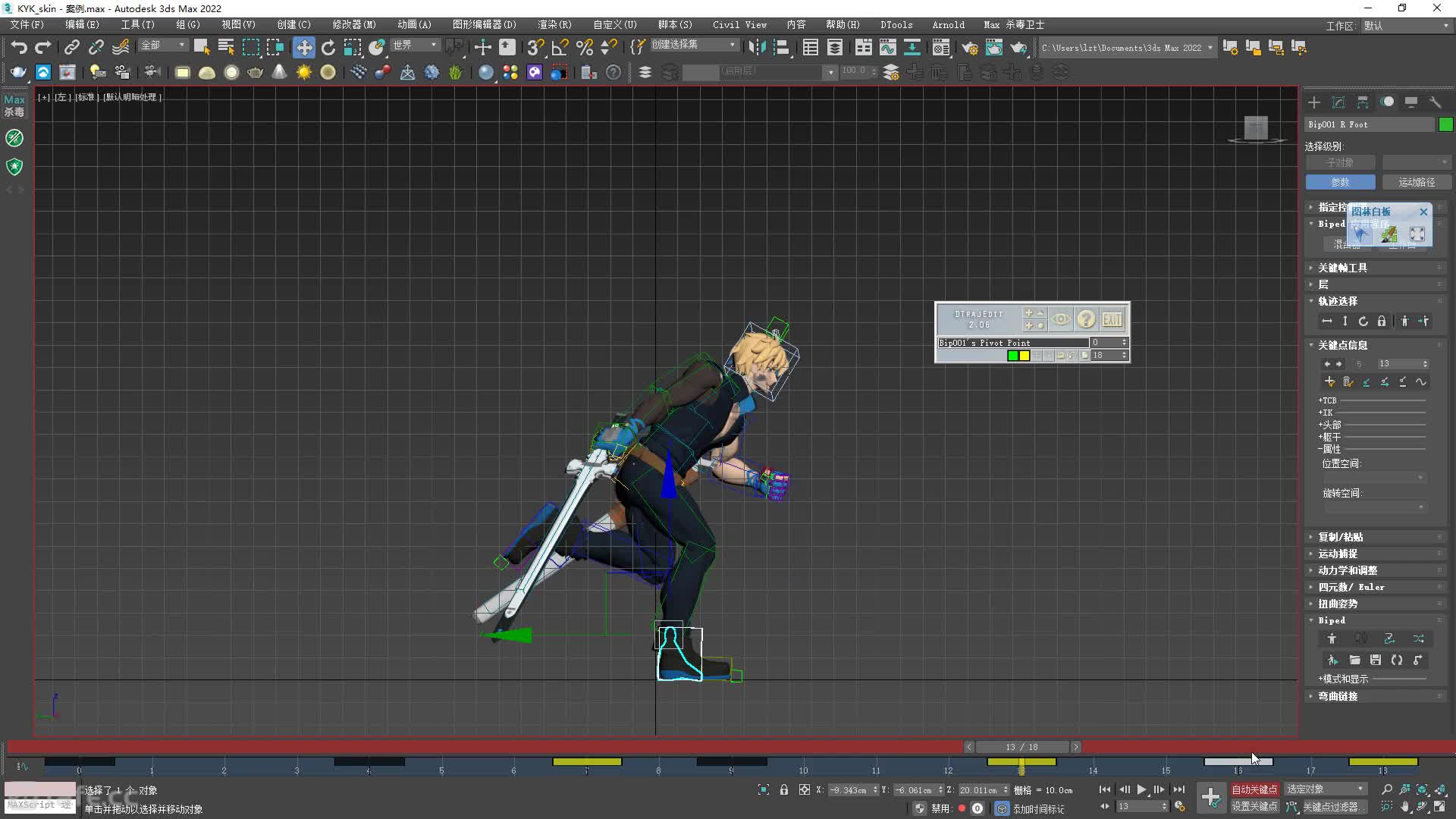Jump to the animation start frame button
Image resolution: width=1456 pixels, height=819 pixels.
click(1105, 789)
